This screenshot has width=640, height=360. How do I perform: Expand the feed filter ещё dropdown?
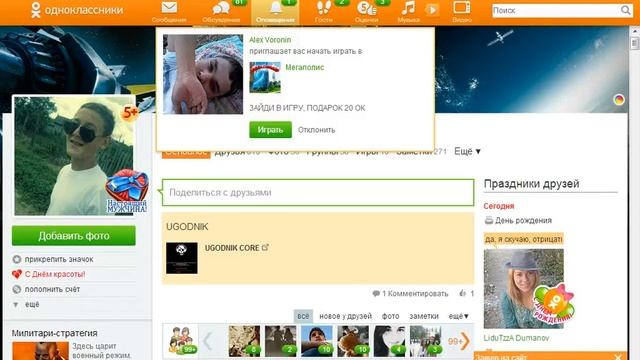coord(459,316)
